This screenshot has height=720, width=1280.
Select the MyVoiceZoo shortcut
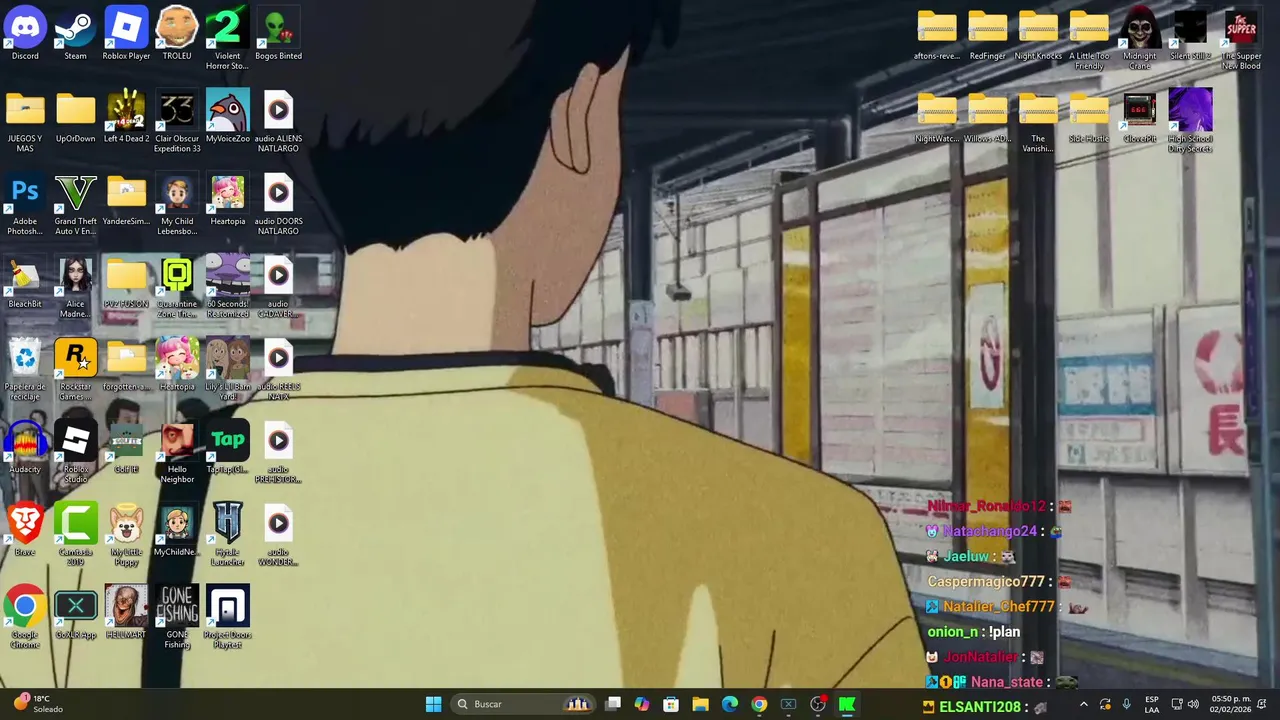coord(227,117)
